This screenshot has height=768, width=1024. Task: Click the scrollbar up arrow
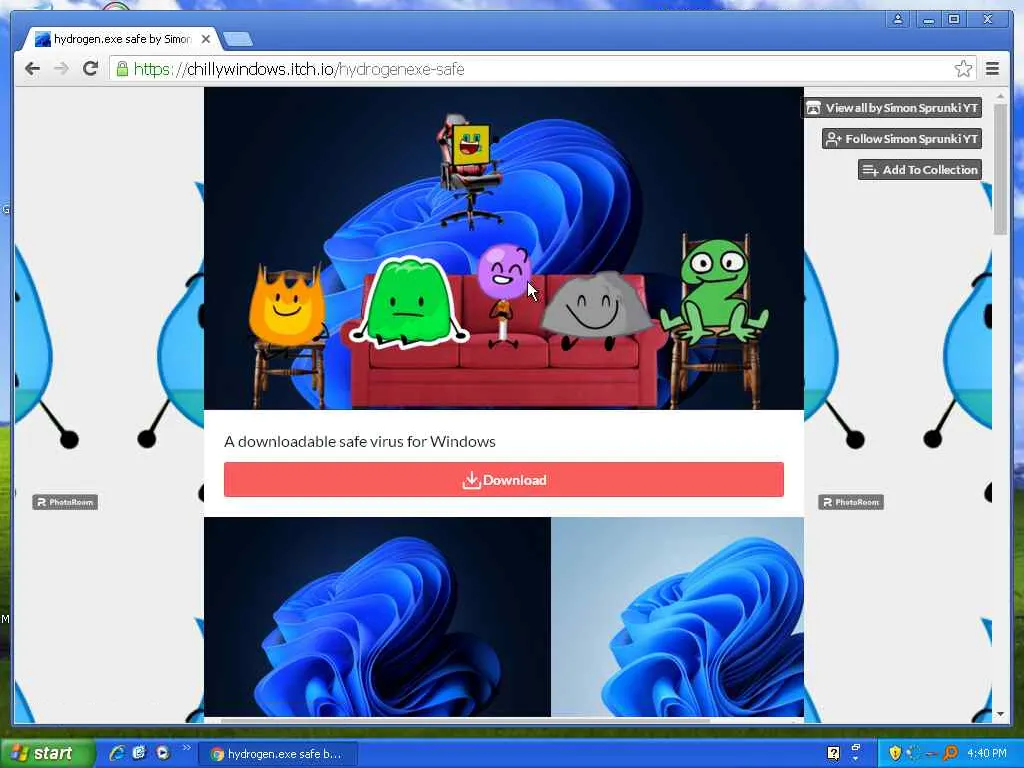coord(1000,97)
